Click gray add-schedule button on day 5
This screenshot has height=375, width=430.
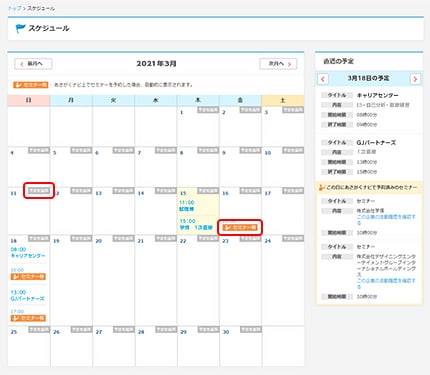[x=81, y=150]
